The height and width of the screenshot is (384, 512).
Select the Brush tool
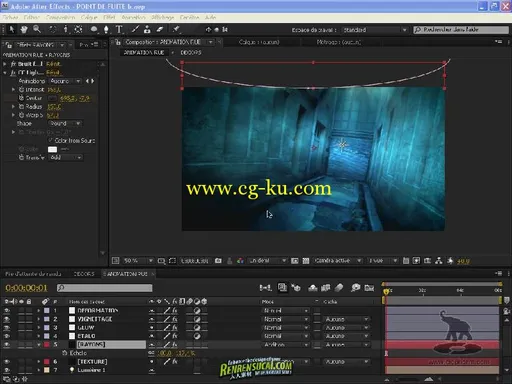pyautogui.click(x=135, y=29)
